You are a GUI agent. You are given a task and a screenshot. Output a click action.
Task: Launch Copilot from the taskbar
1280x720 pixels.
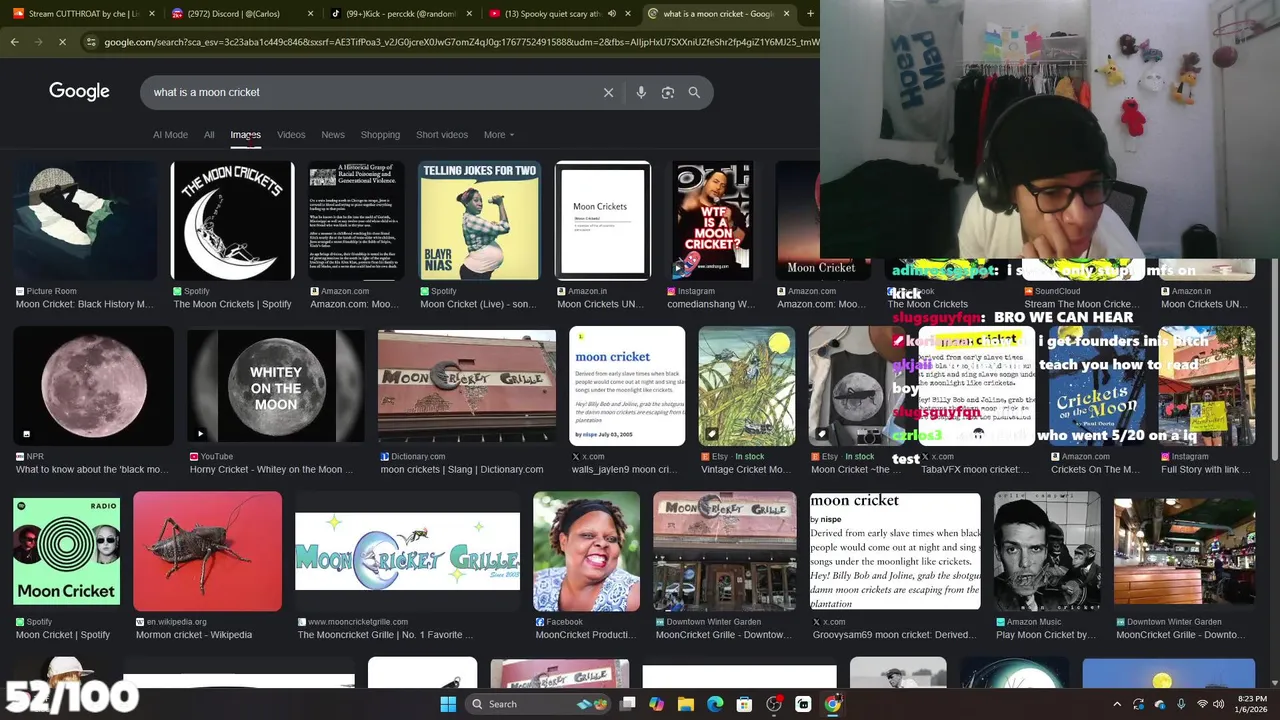657,704
